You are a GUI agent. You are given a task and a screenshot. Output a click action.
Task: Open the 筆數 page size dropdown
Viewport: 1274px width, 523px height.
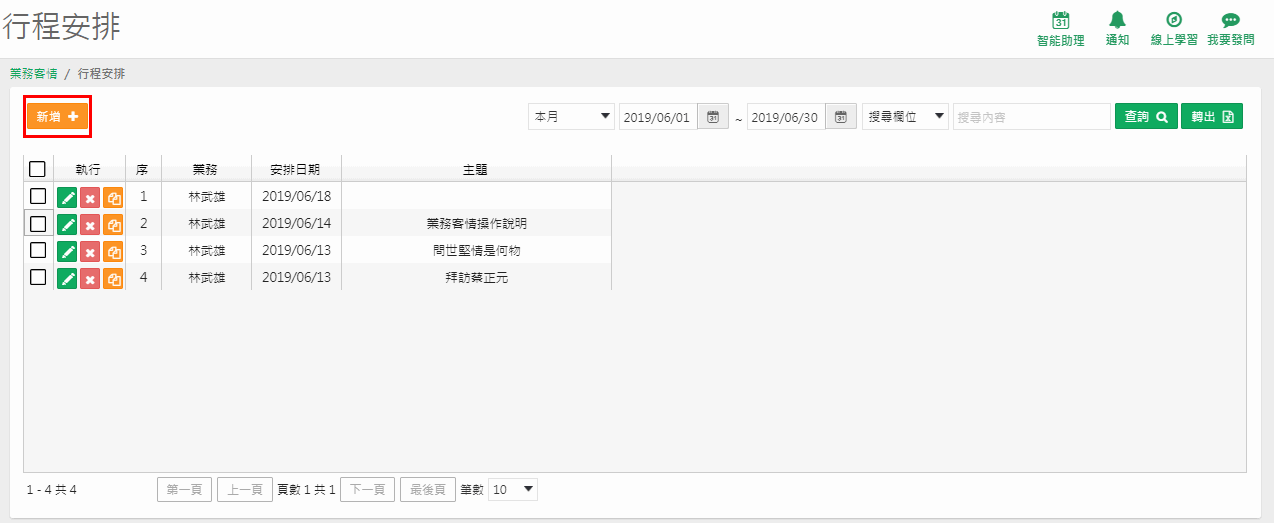513,489
